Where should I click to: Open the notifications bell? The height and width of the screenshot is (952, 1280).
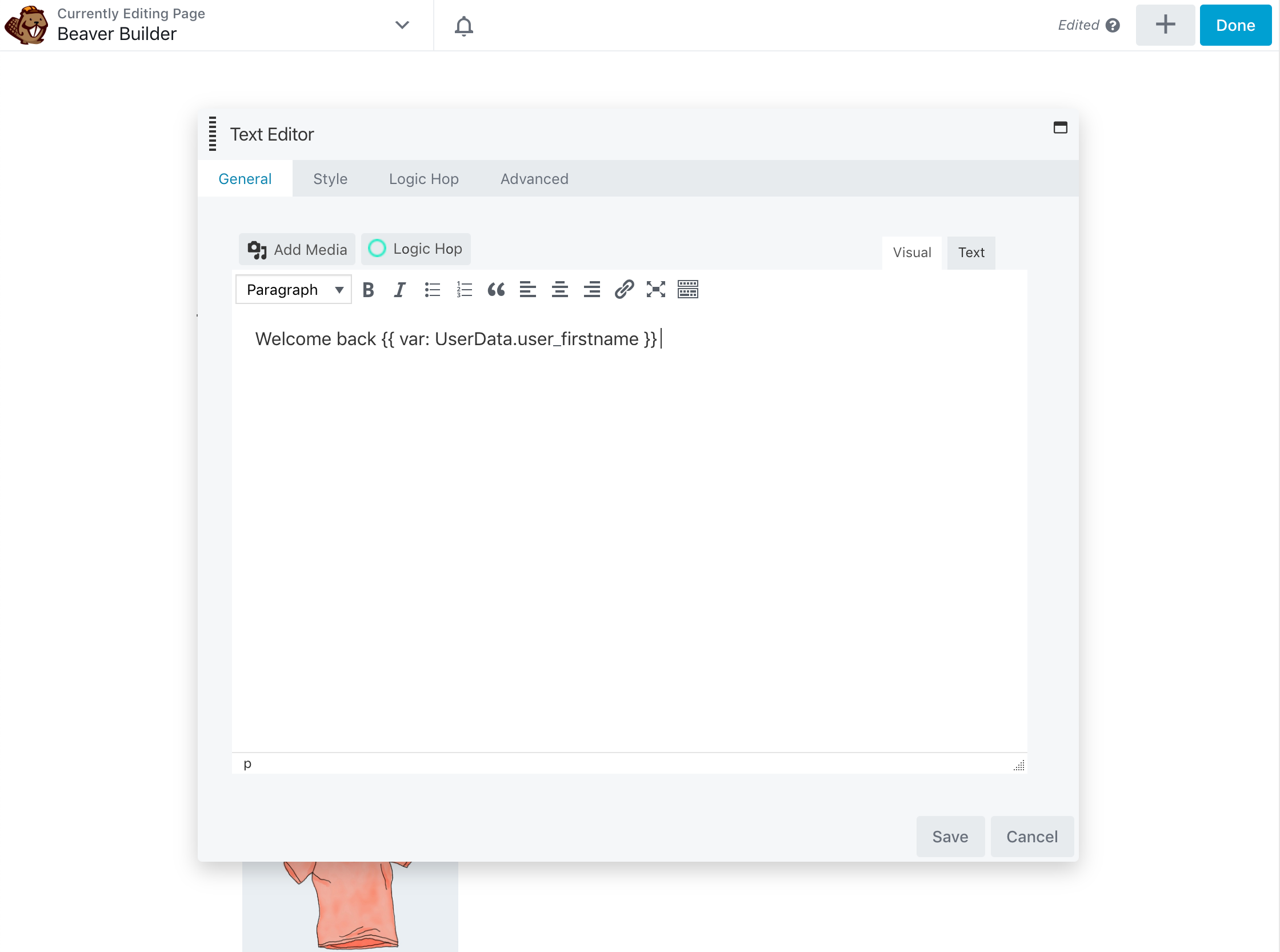pyautogui.click(x=463, y=26)
